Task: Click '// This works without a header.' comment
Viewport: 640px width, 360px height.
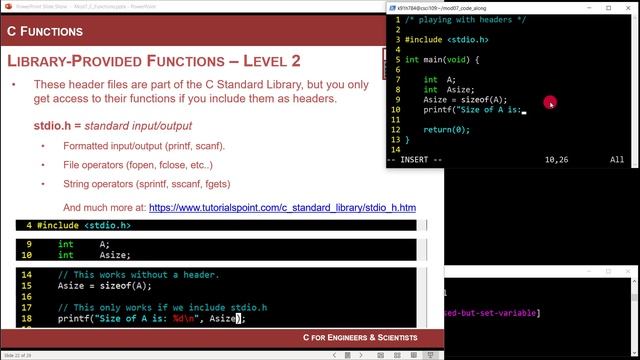Action: [x=138, y=275]
